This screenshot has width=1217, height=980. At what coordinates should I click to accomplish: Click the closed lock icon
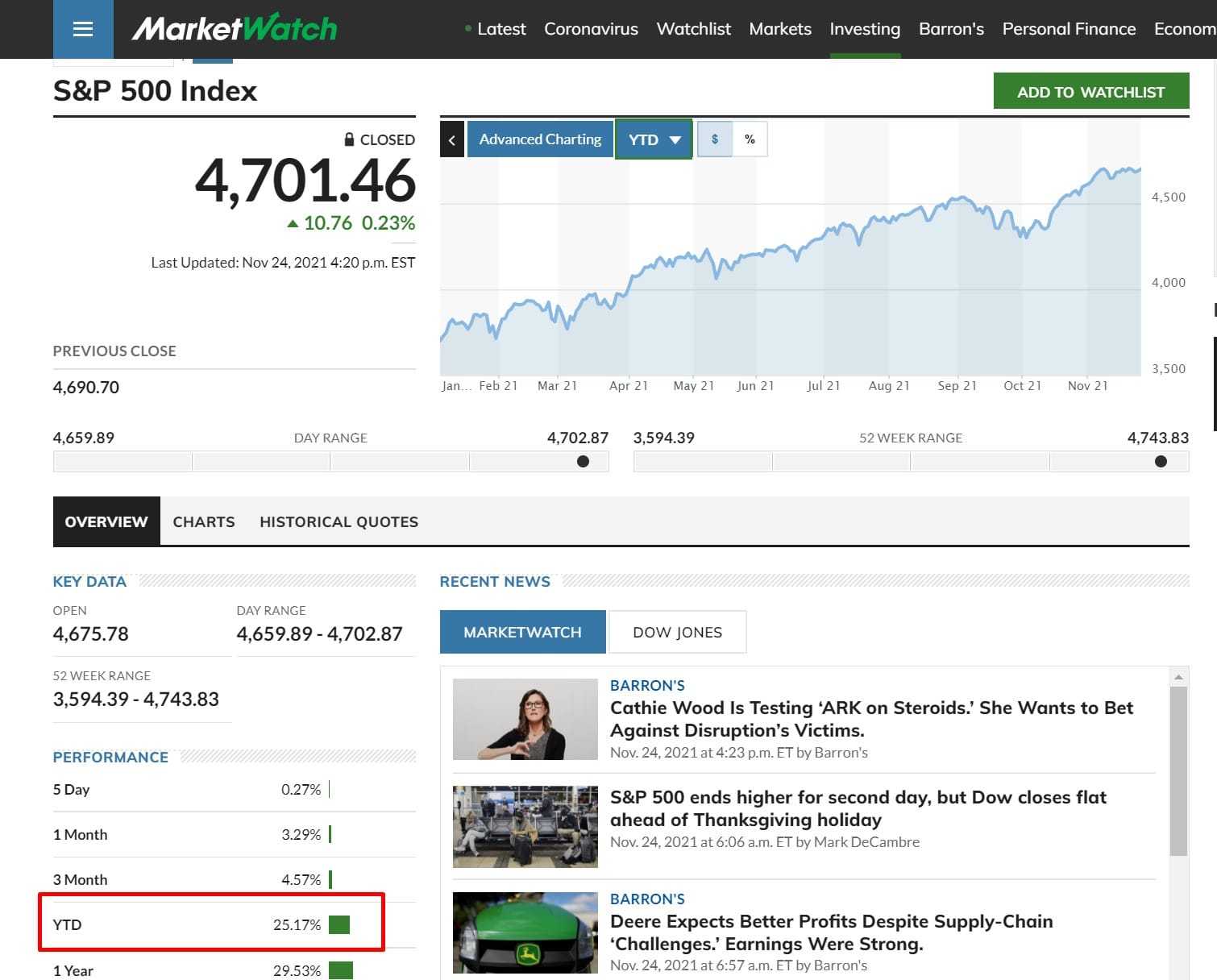[349, 139]
